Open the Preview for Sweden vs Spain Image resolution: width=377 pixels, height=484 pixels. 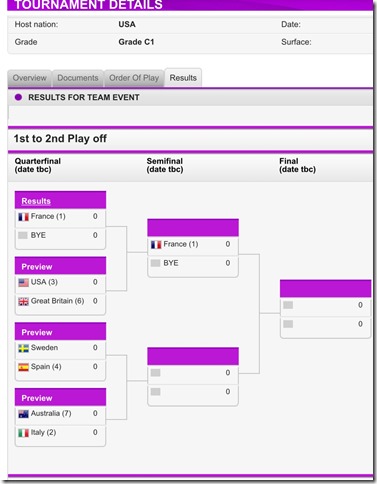click(37, 332)
